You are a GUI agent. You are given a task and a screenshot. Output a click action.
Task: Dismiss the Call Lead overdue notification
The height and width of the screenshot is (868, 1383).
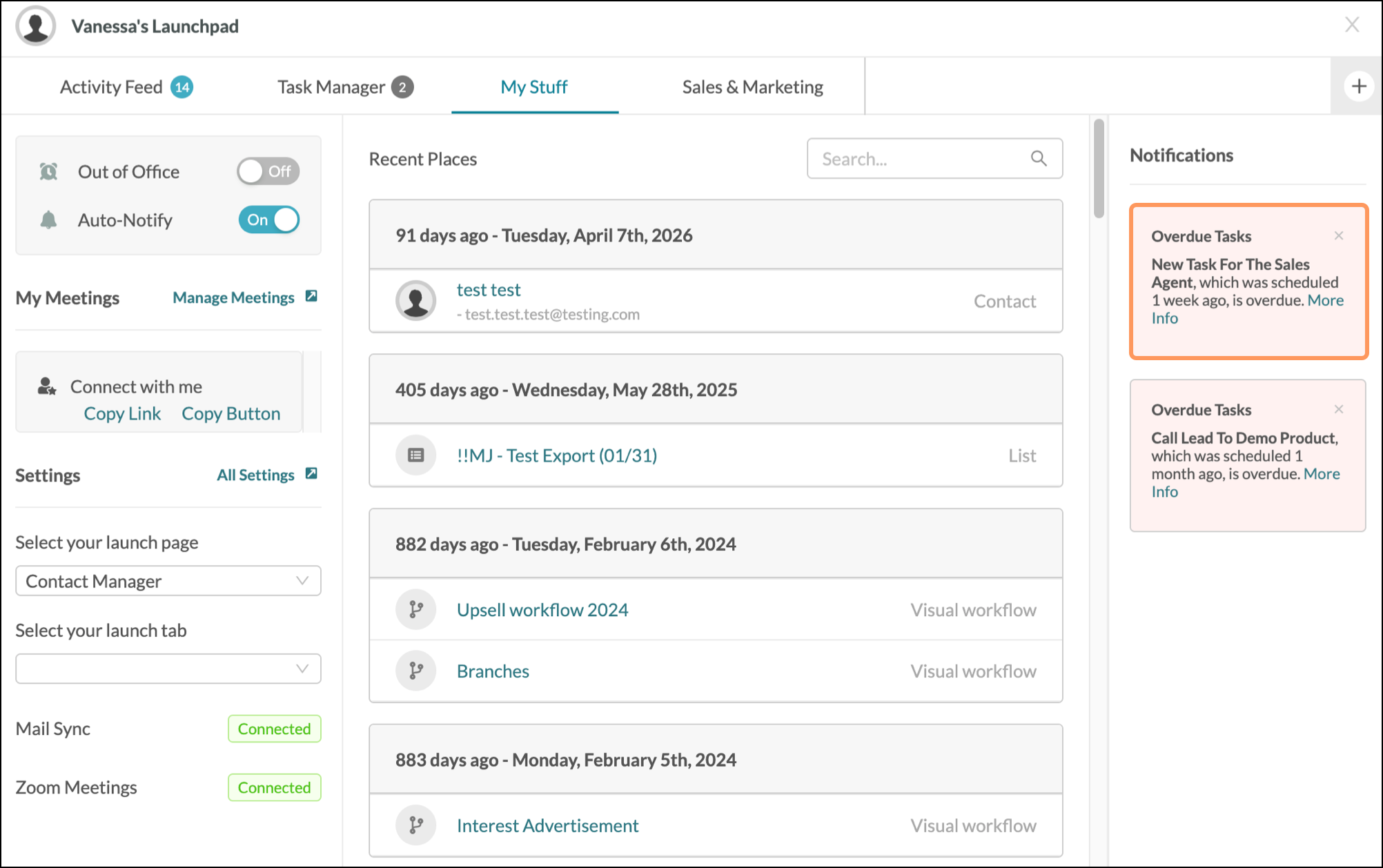point(1339,409)
